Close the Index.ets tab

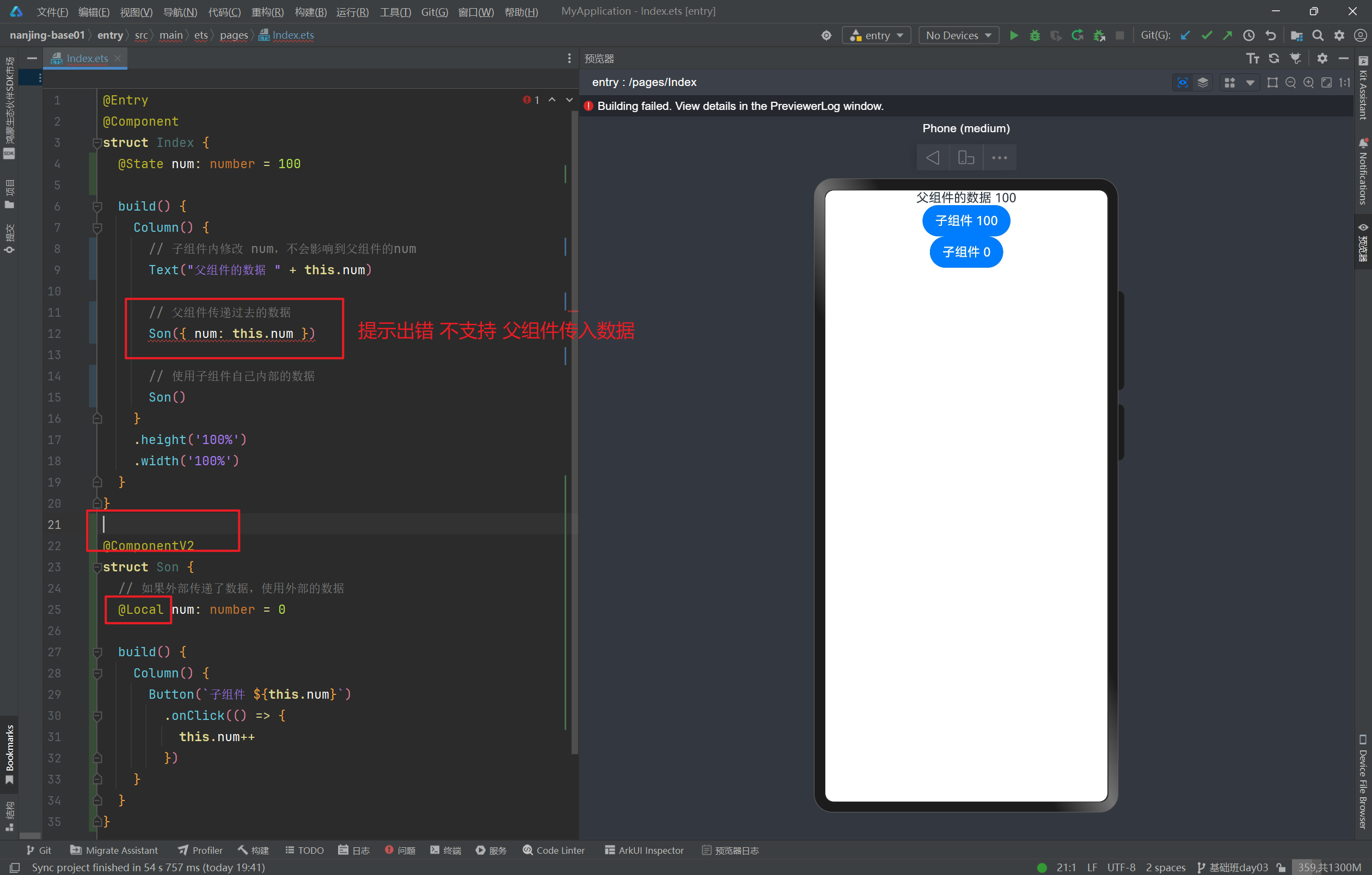(x=118, y=58)
